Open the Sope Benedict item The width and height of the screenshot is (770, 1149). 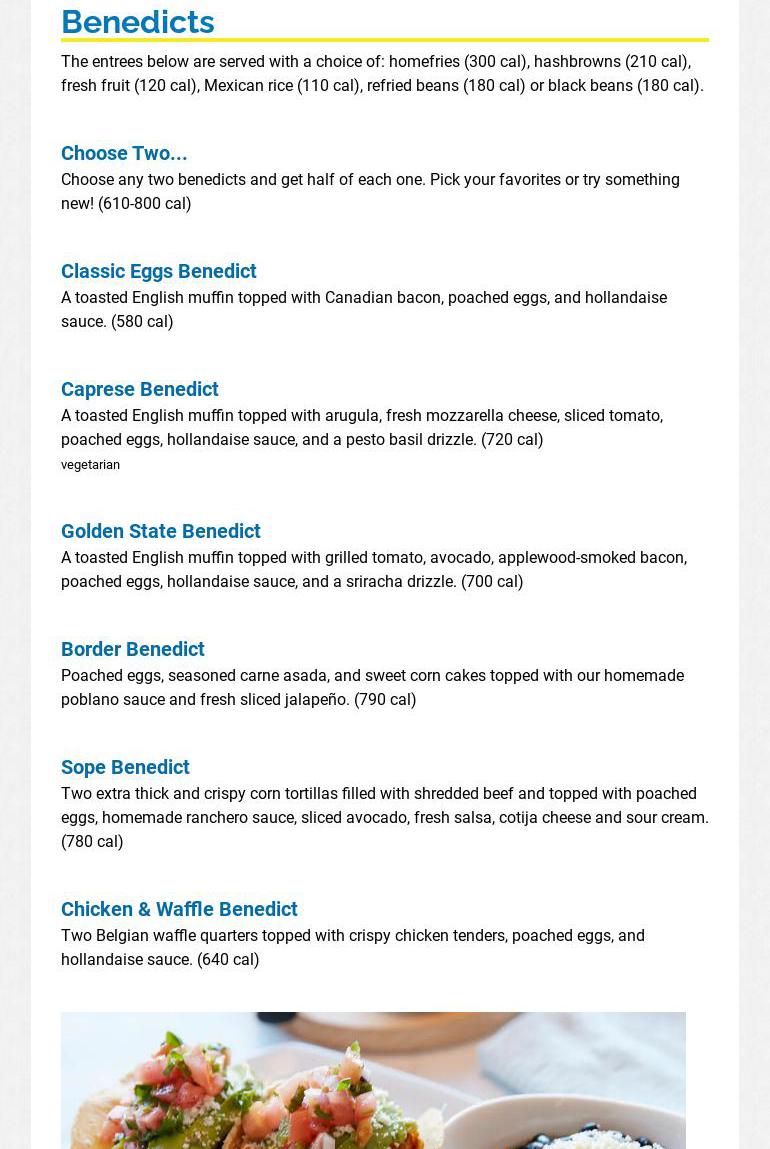click(x=125, y=767)
